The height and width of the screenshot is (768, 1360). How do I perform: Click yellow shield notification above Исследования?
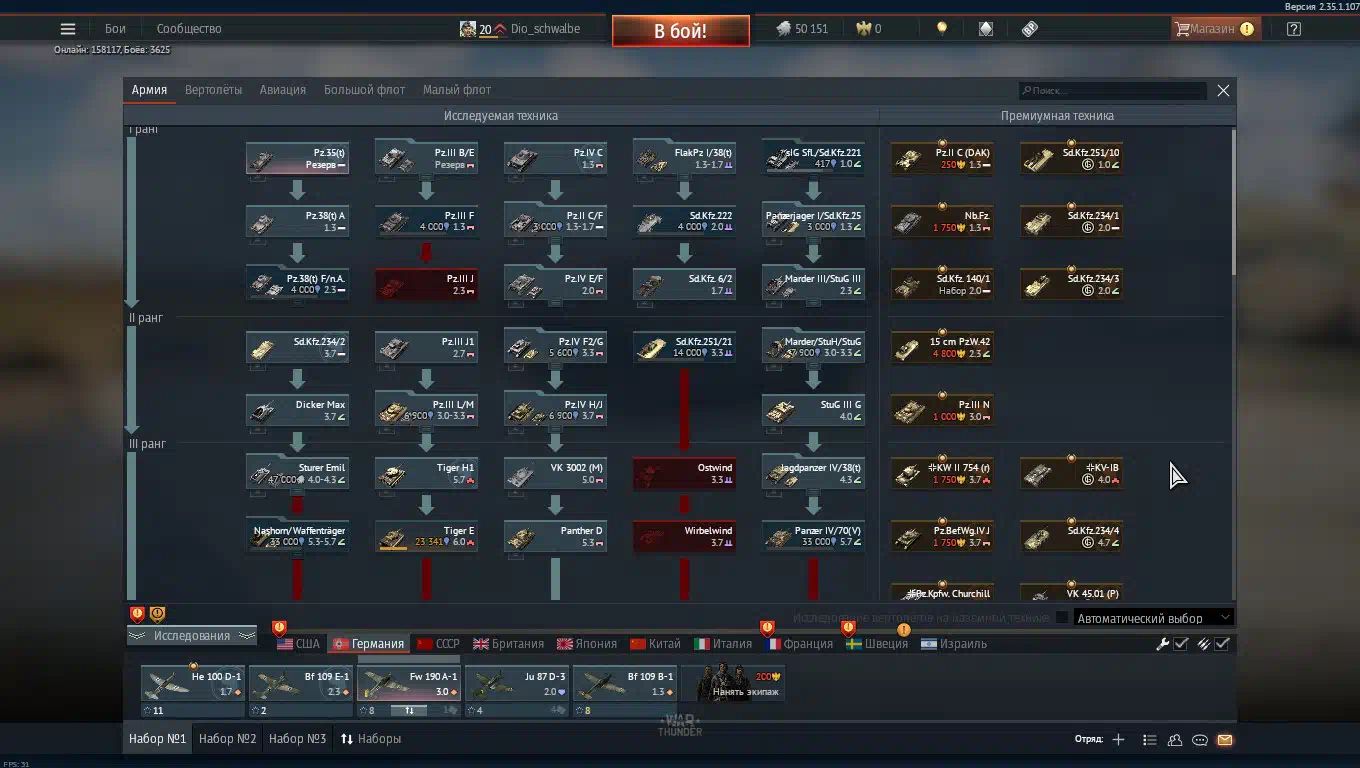pos(158,614)
